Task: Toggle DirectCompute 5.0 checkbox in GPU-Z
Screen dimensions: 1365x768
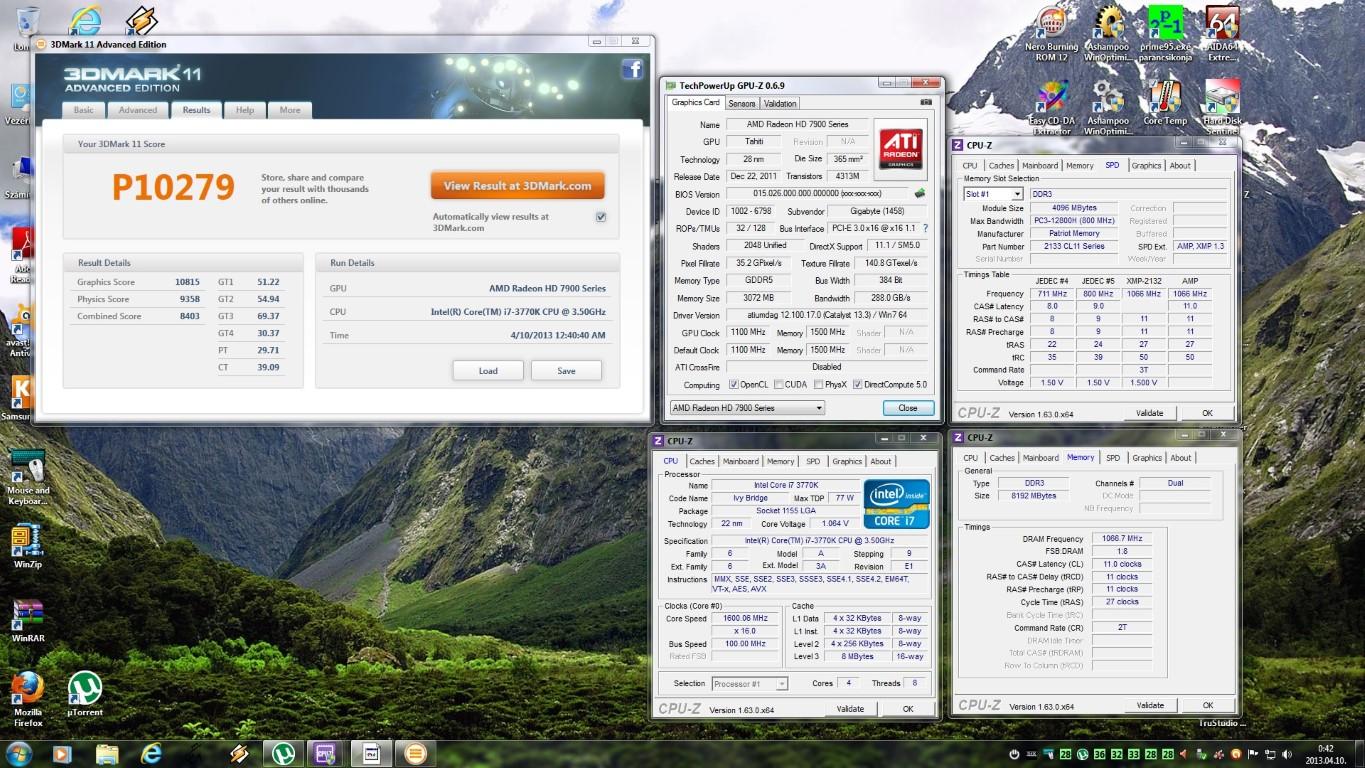Action: pos(858,385)
